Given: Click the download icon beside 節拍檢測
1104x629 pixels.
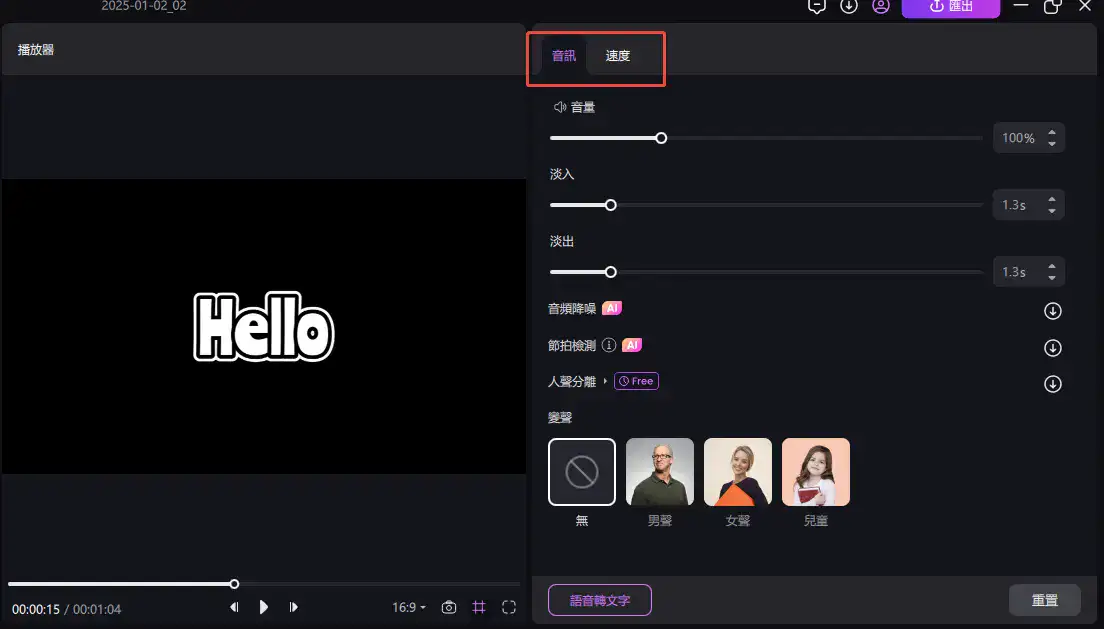Looking at the screenshot, I should (x=1052, y=348).
